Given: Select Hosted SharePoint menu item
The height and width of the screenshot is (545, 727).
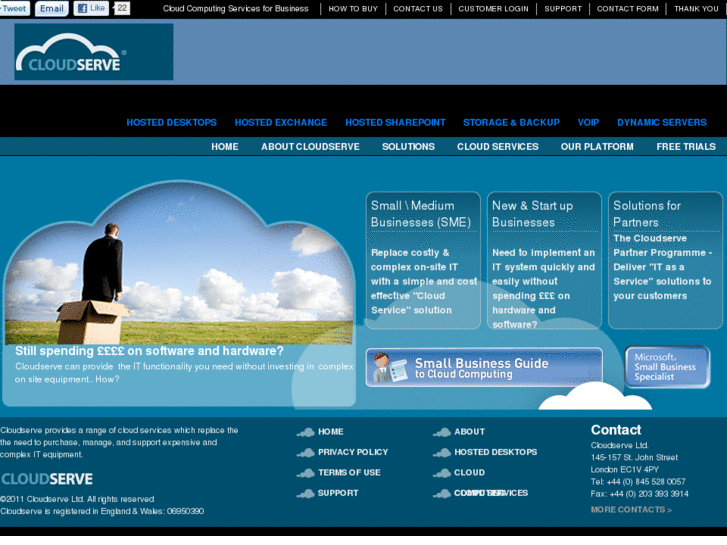Looking at the screenshot, I should click(x=395, y=122).
